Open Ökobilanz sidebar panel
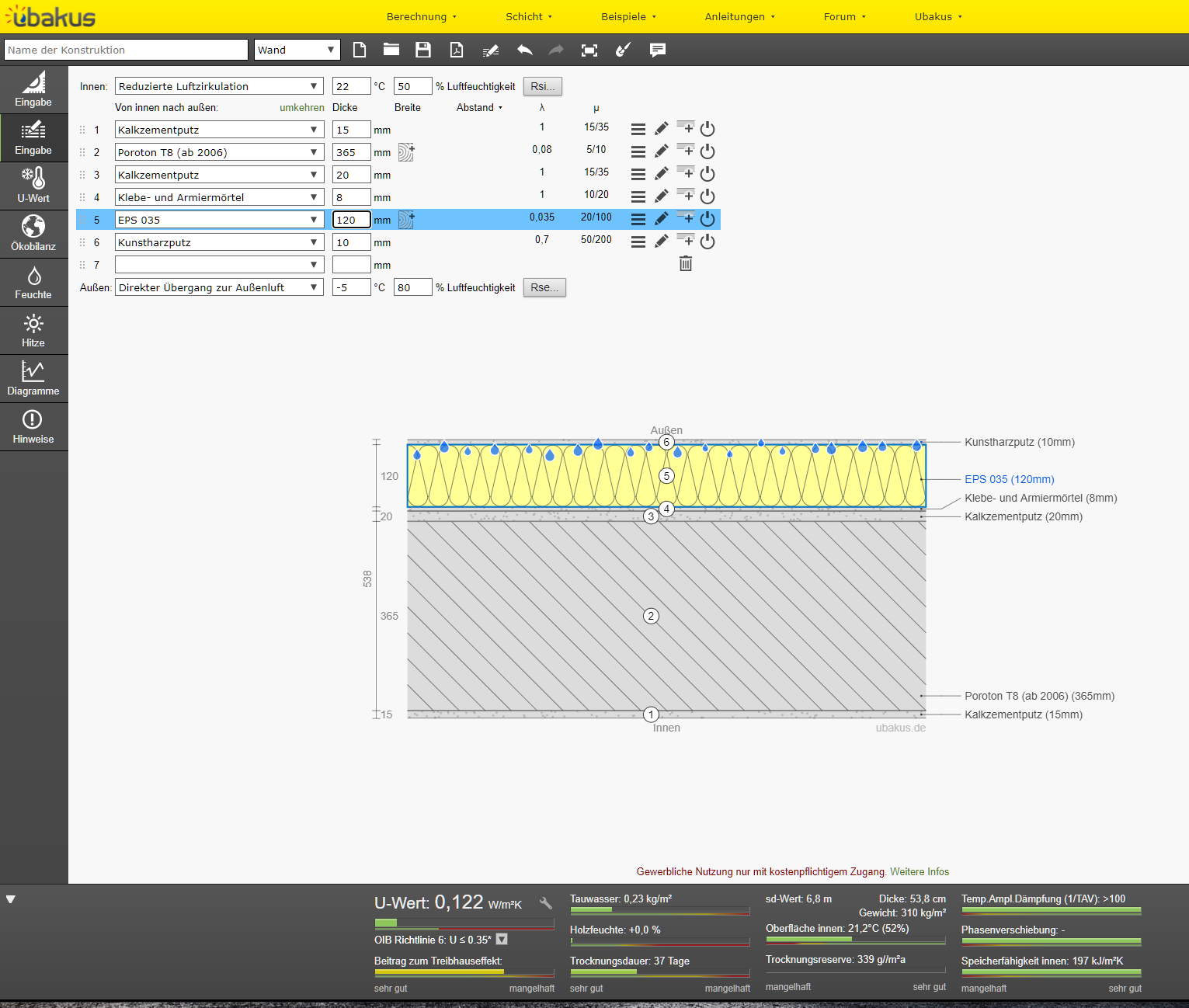1189x1008 pixels. [33, 235]
